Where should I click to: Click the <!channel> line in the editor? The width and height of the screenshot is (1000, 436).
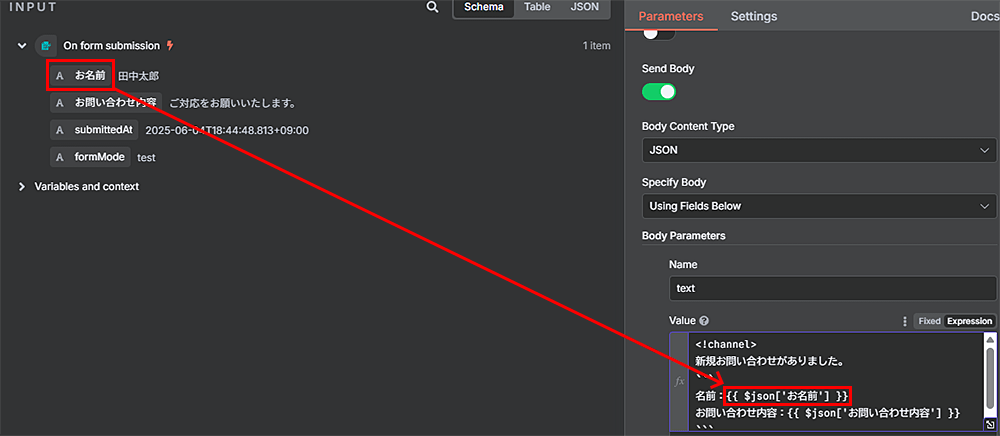coord(726,344)
